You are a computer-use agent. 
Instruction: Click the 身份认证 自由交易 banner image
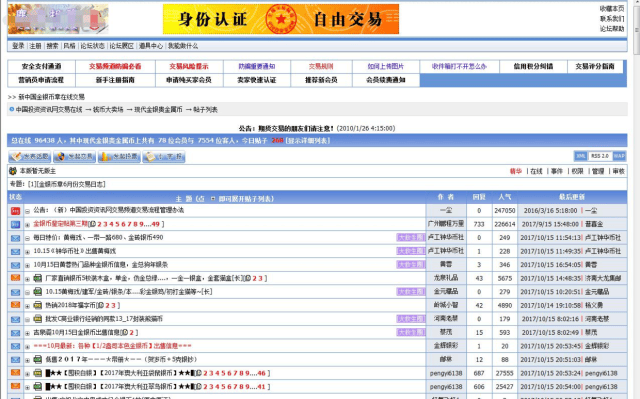(281, 19)
